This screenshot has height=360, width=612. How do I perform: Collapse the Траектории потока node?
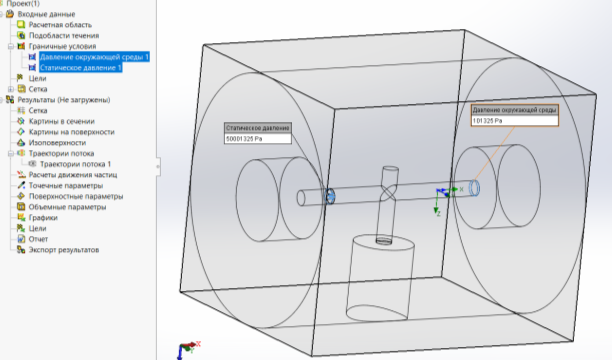[11, 153]
